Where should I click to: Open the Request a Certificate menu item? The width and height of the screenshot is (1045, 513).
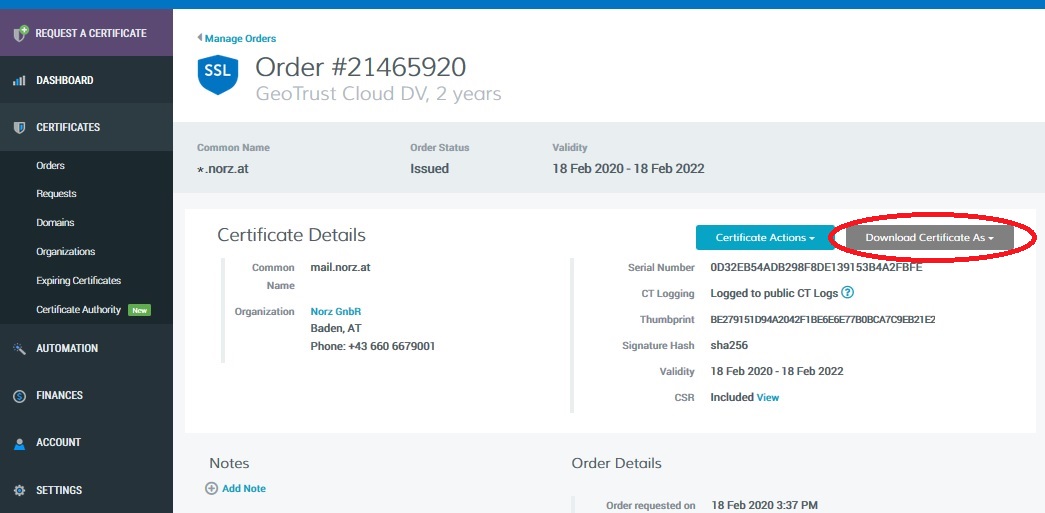pos(86,33)
